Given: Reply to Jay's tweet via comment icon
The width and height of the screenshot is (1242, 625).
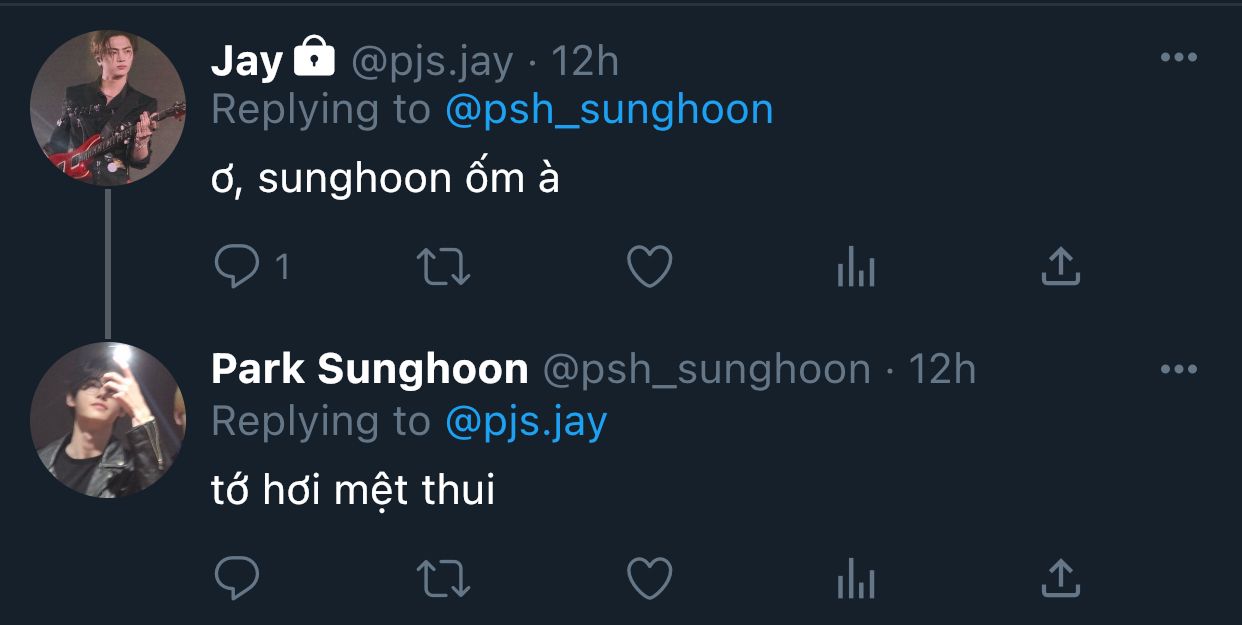Looking at the screenshot, I should pos(237,267).
